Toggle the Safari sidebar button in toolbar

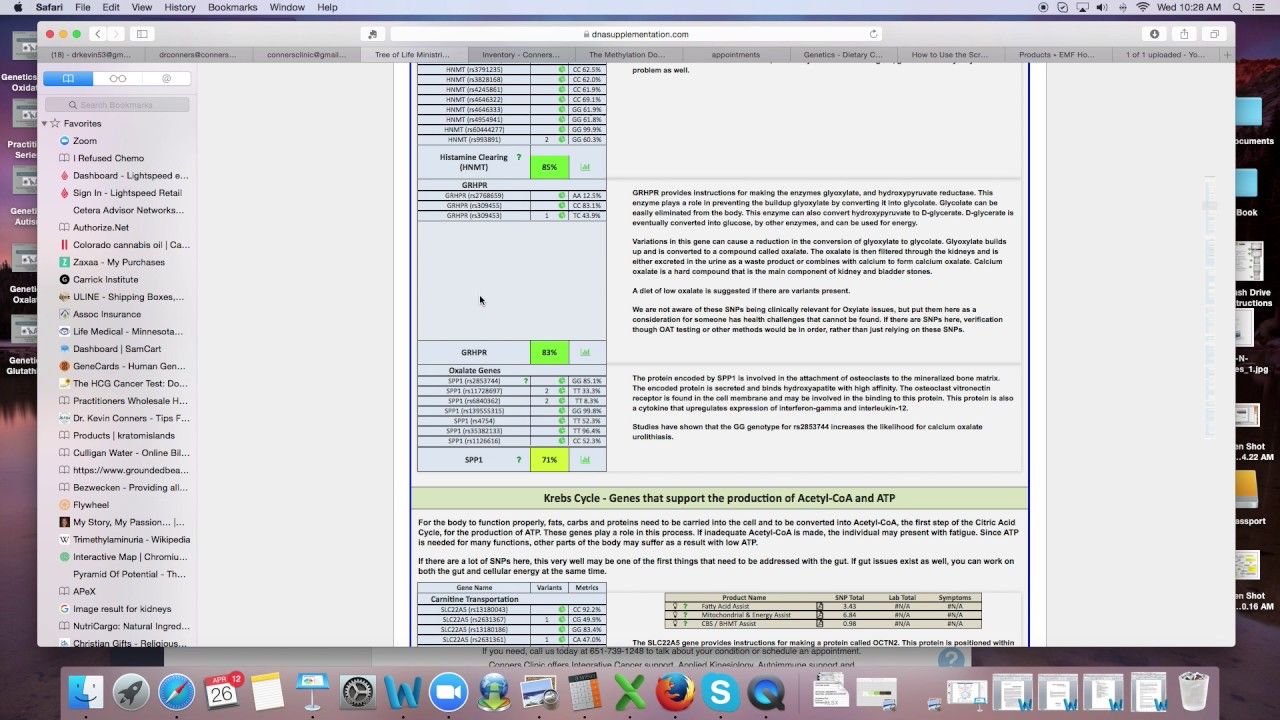point(142,34)
